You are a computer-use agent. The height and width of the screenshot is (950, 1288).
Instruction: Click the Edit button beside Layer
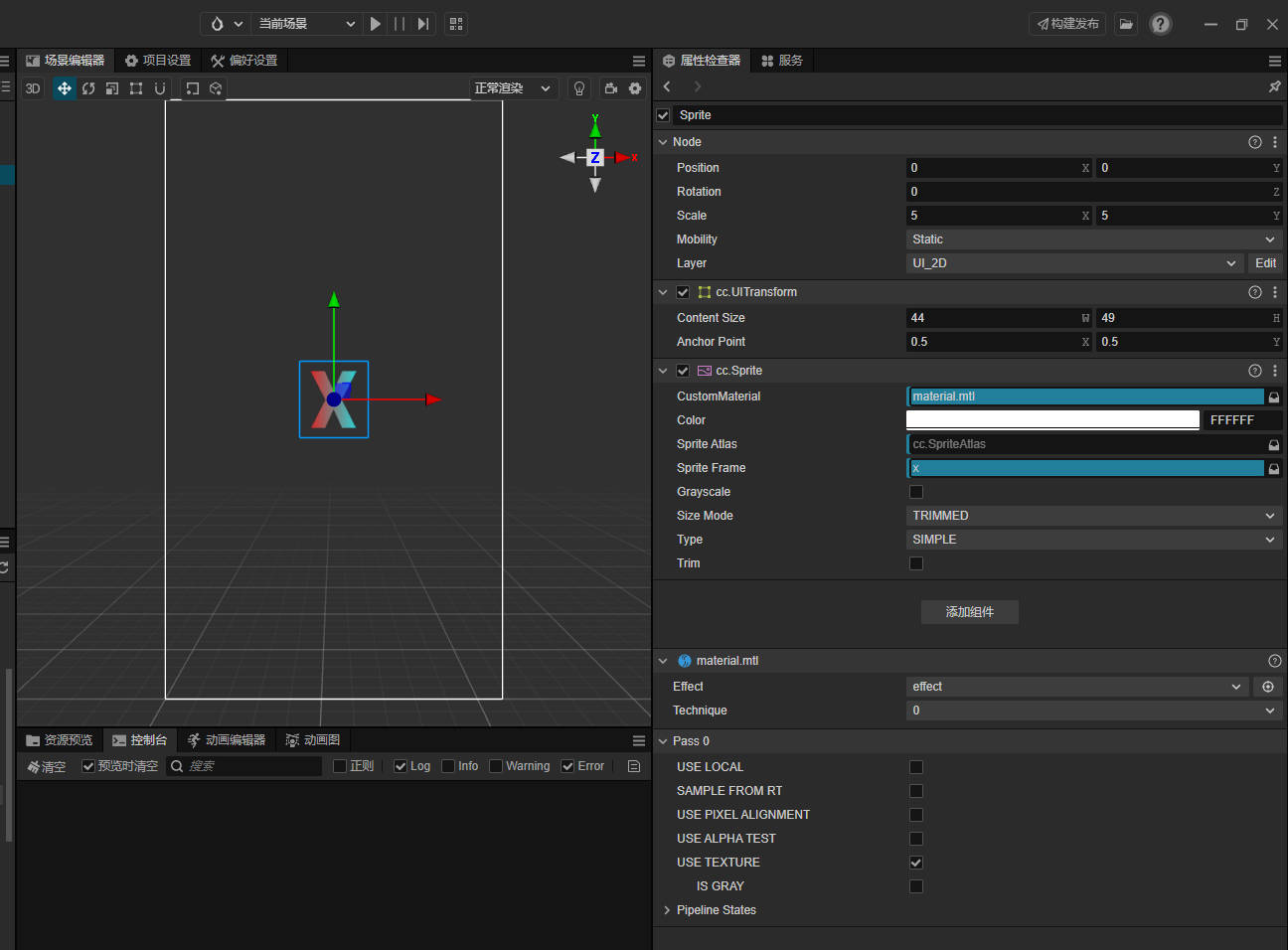pos(1265,263)
